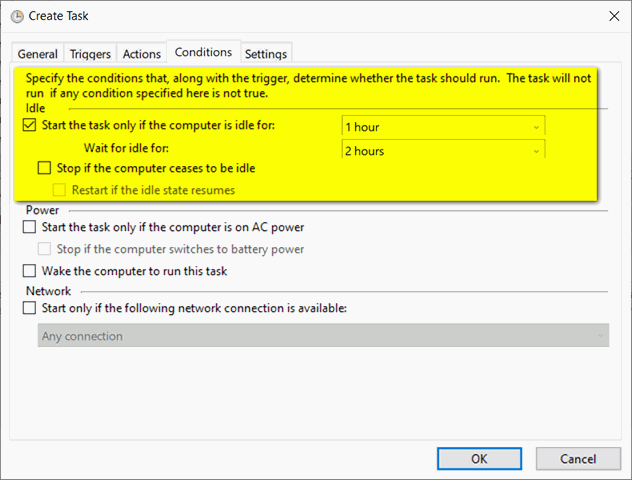The height and width of the screenshot is (480, 632).
Task: Expand the wait for idle 2 hours dropdown
Action: tap(443, 151)
